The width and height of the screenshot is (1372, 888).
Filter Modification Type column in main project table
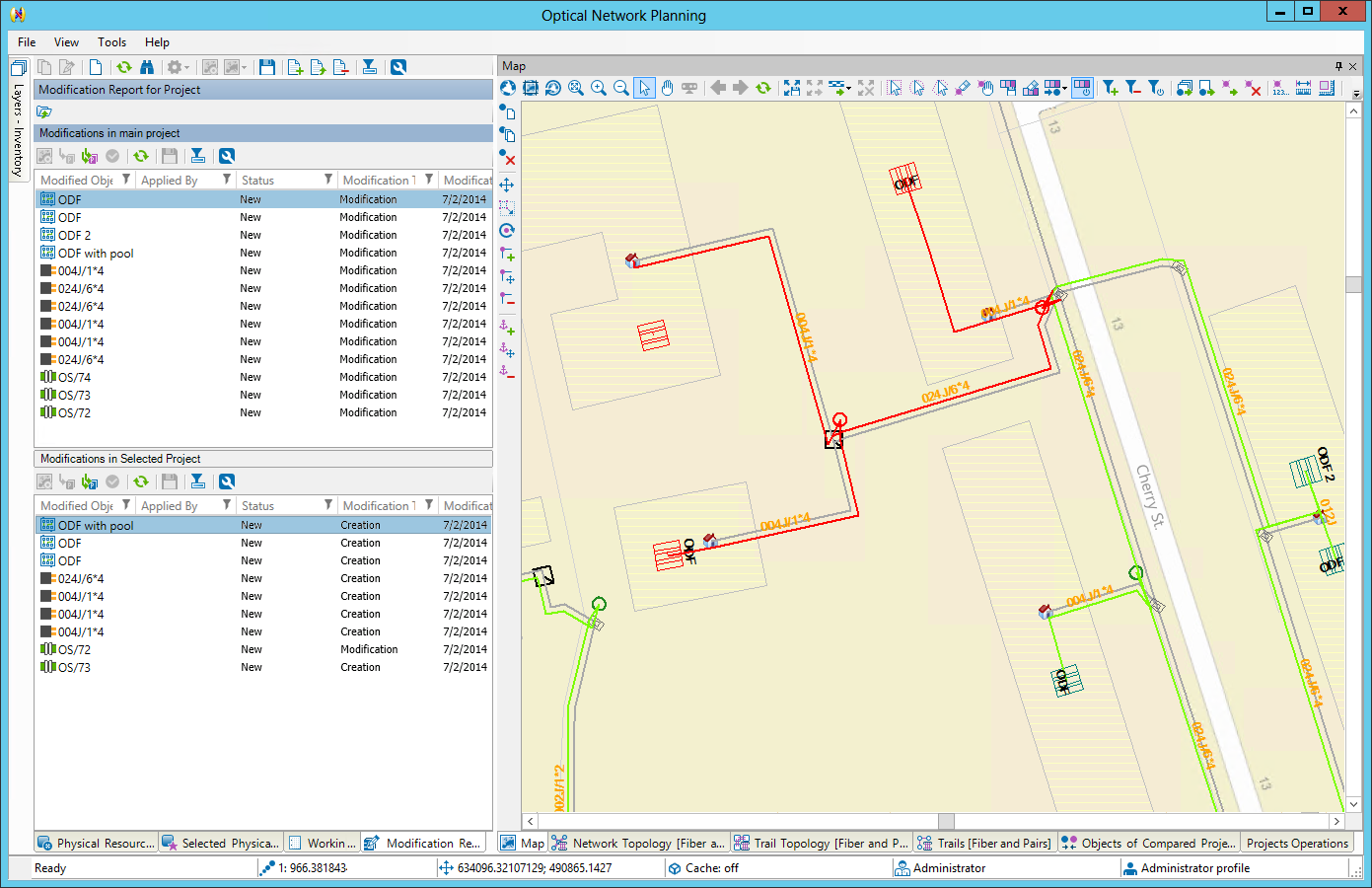[429, 180]
